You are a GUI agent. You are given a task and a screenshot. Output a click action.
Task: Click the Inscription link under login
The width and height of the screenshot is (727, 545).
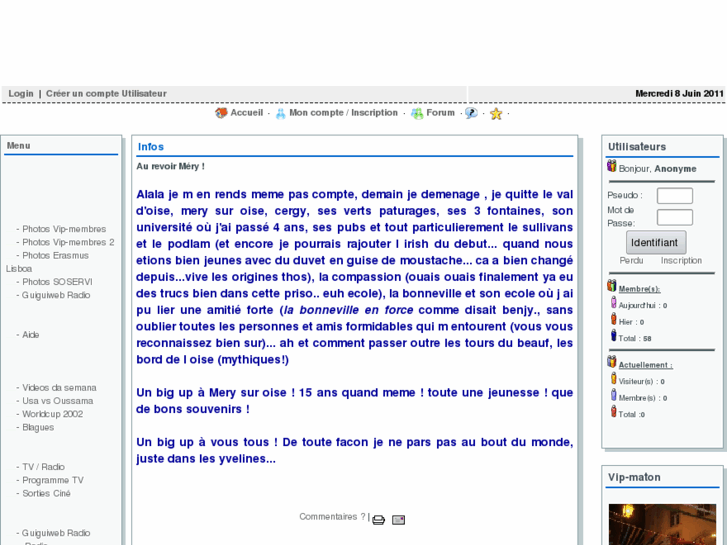coord(681,261)
